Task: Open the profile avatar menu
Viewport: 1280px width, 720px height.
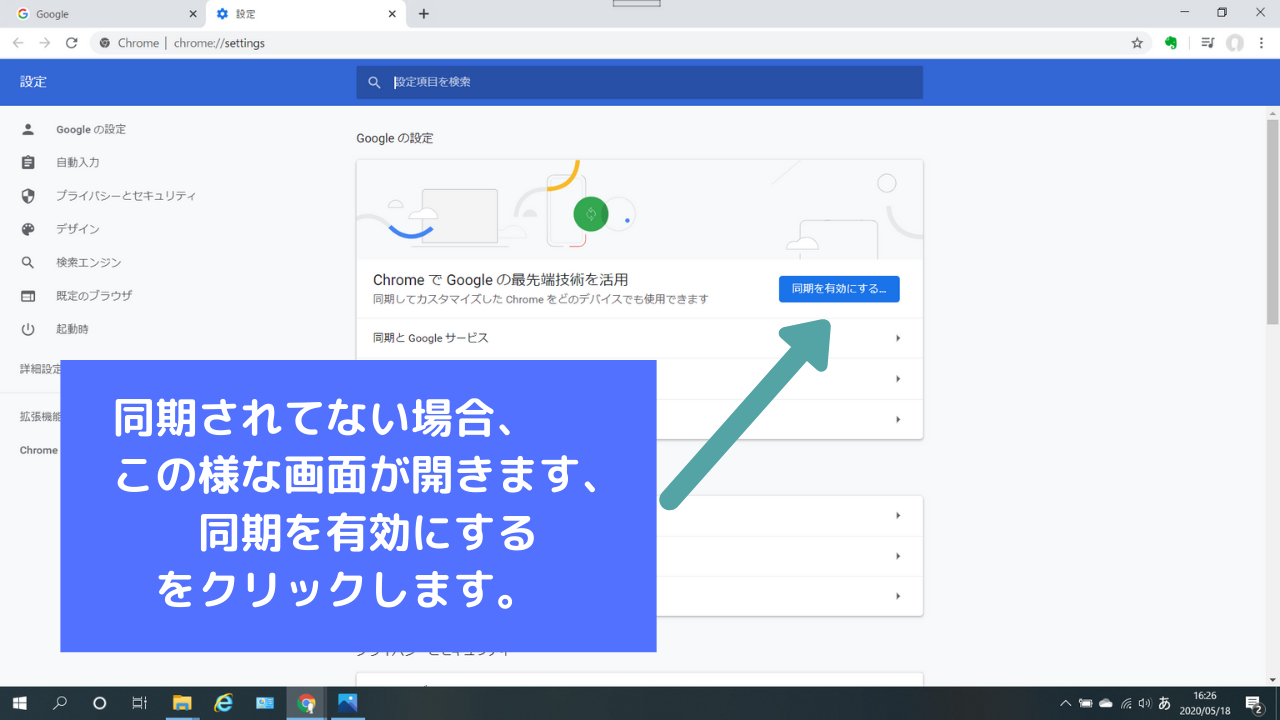Action: [x=1235, y=43]
